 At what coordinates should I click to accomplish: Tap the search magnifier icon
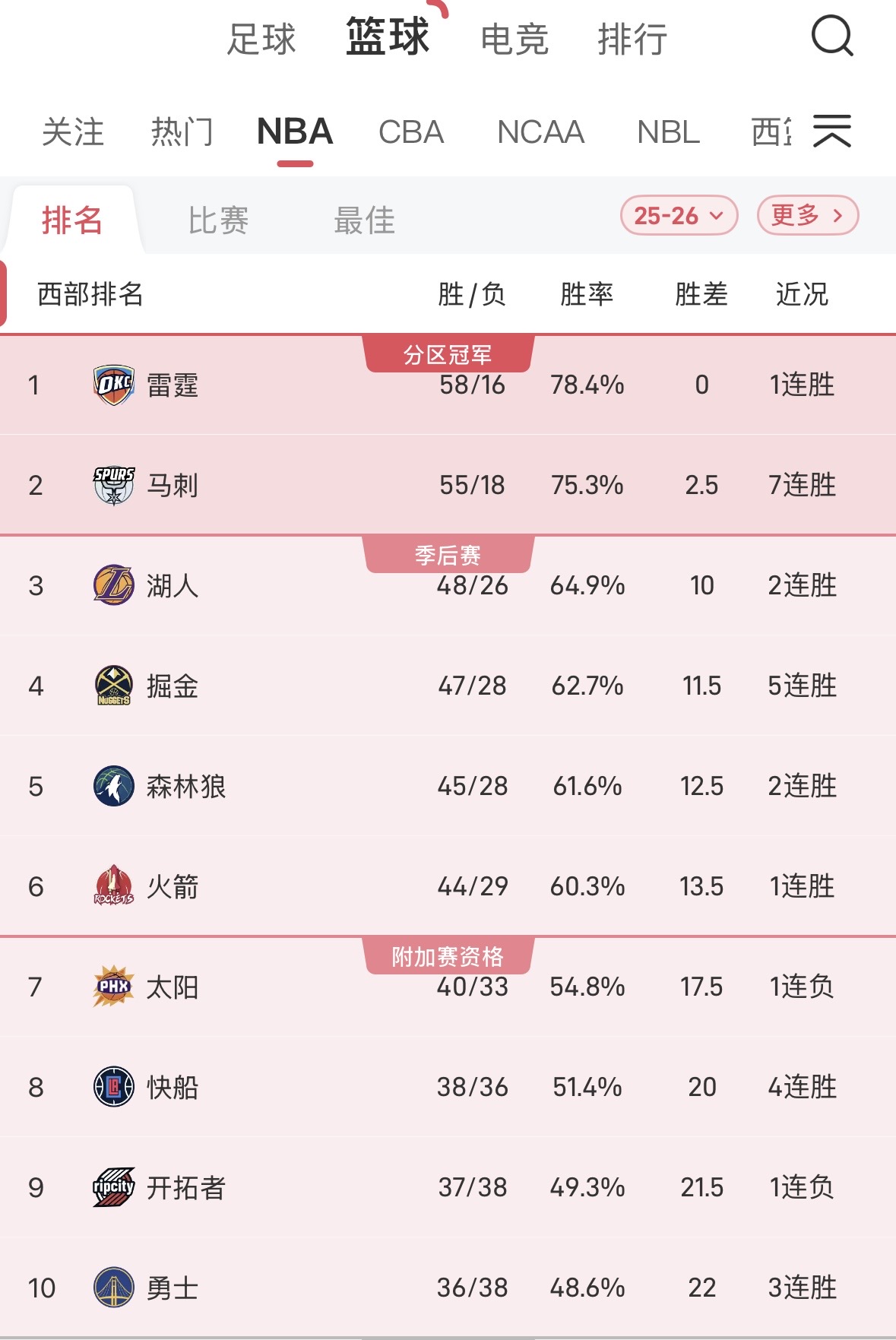pyautogui.click(x=832, y=36)
